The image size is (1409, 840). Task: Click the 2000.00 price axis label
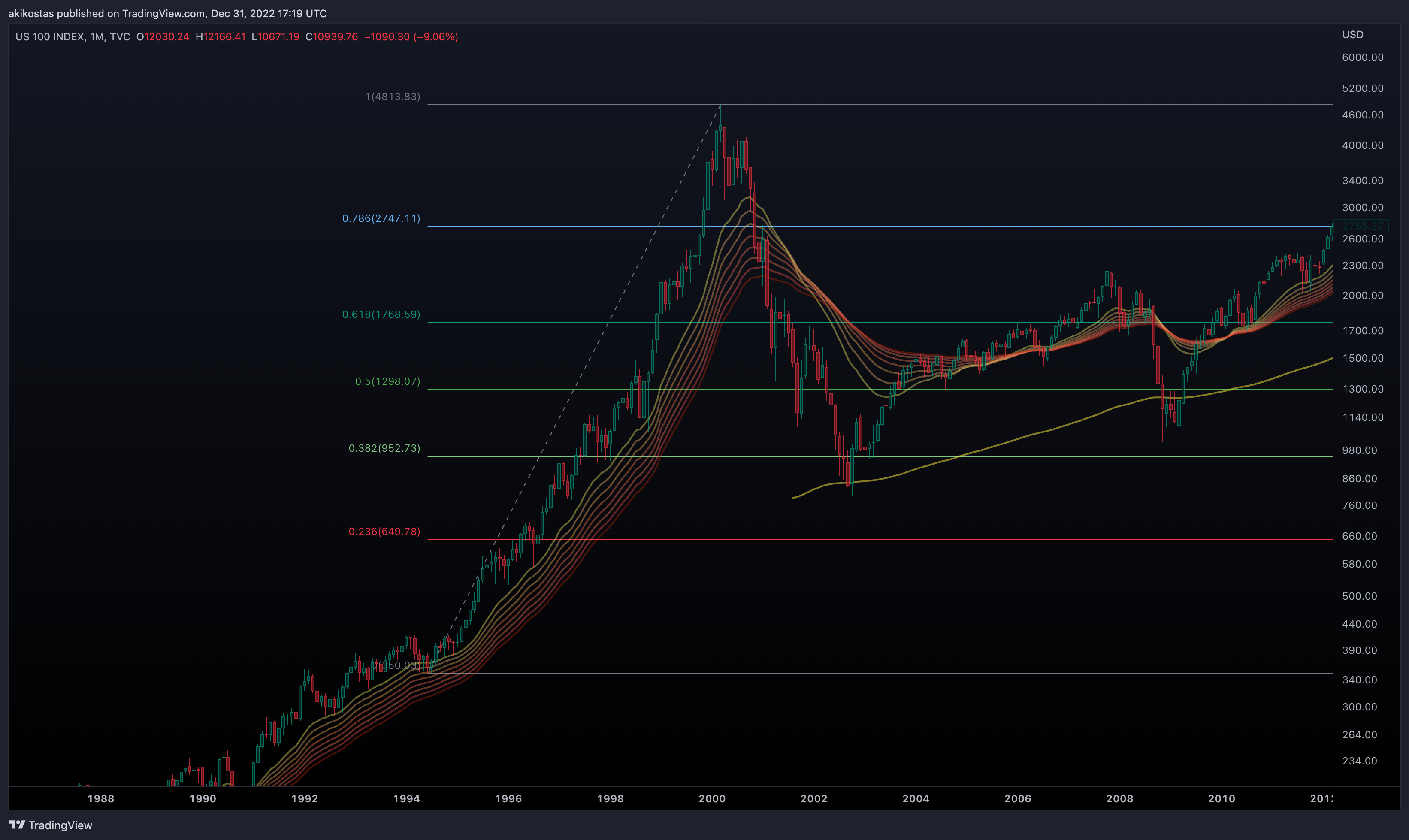click(x=1363, y=296)
